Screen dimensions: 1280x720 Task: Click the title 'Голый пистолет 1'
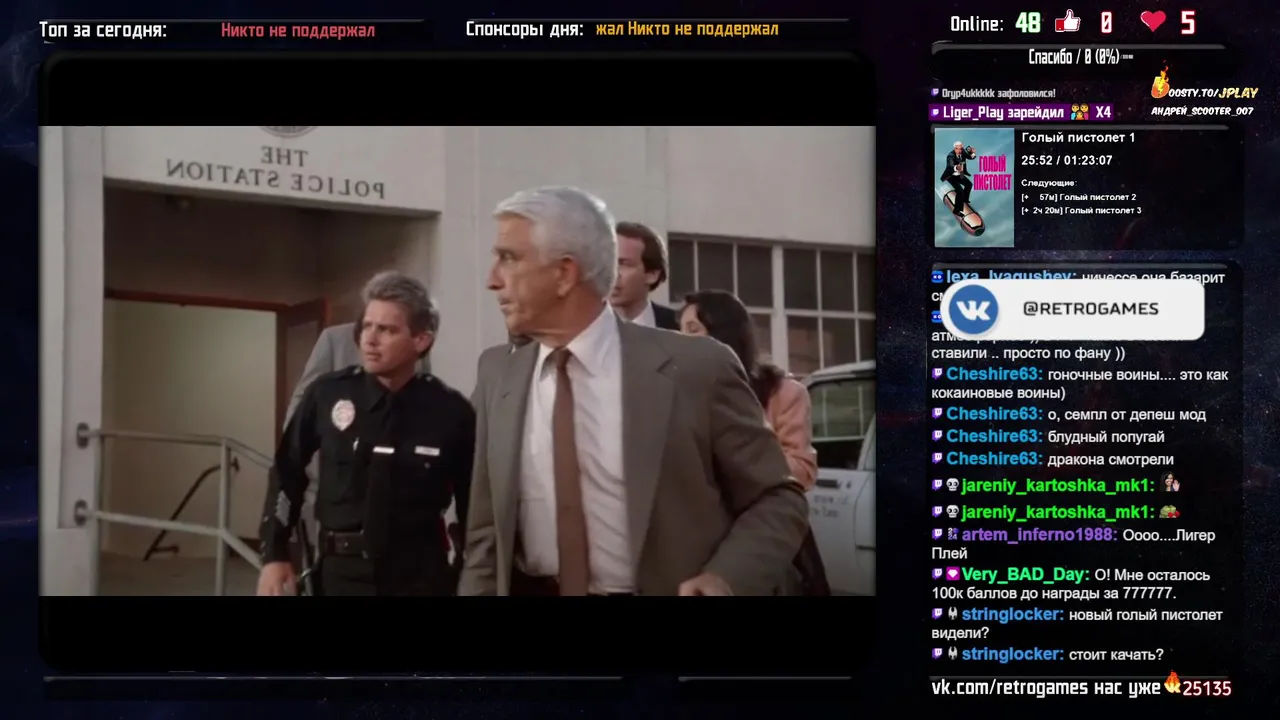tap(1078, 138)
